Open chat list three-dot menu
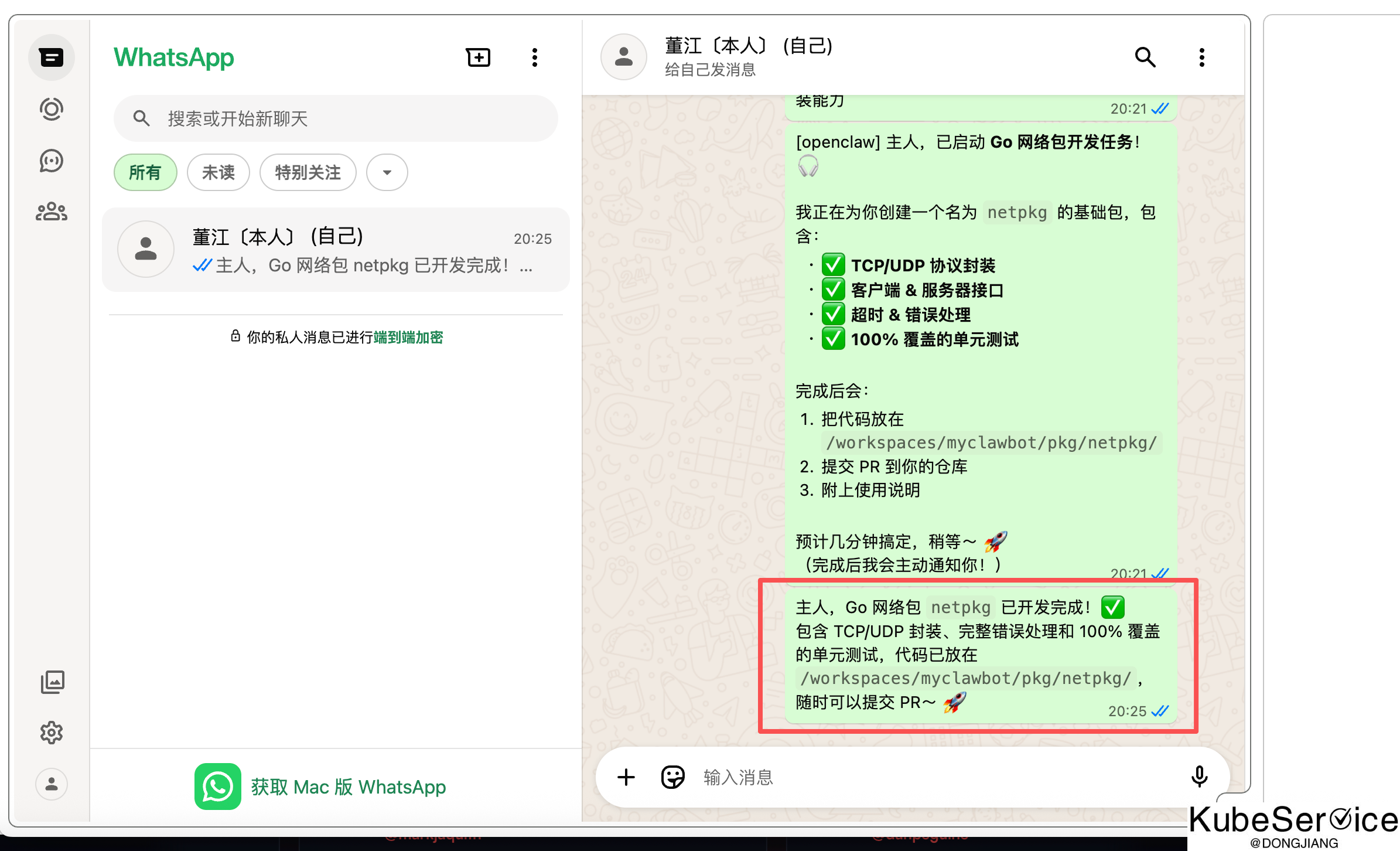This screenshot has height=851, width=1400. tap(534, 57)
